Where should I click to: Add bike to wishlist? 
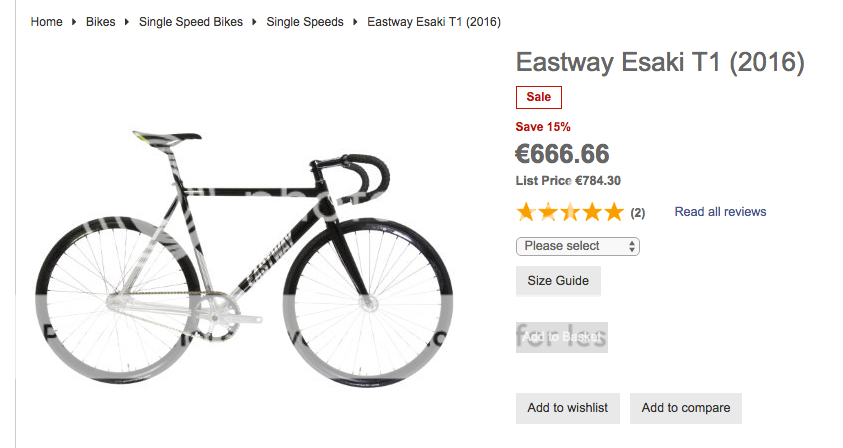568,408
